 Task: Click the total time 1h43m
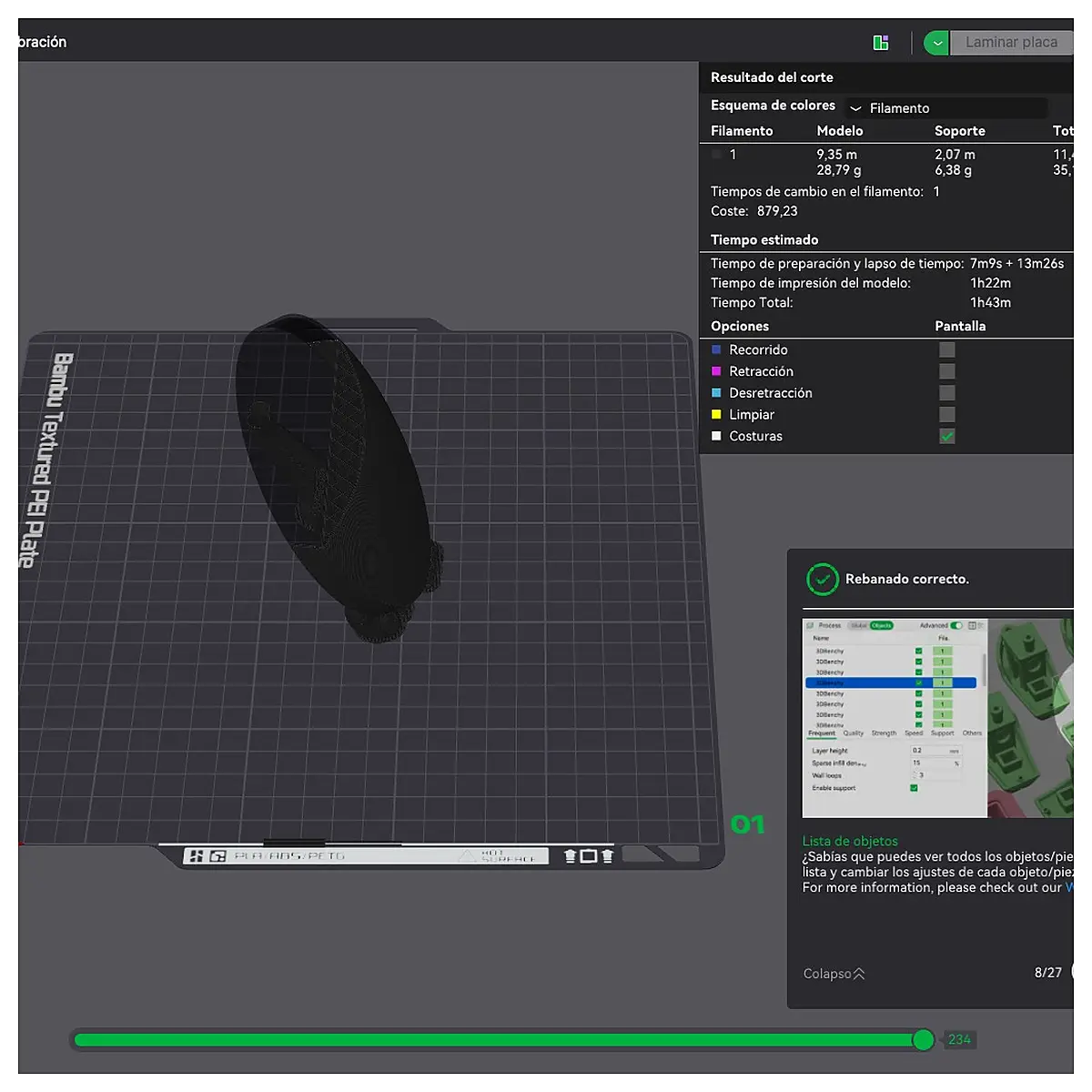pos(991,303)
